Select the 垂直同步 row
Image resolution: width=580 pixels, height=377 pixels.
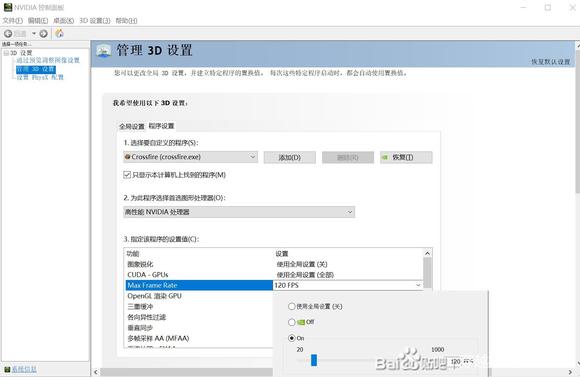pyautogui.click(x=199, y=328)
